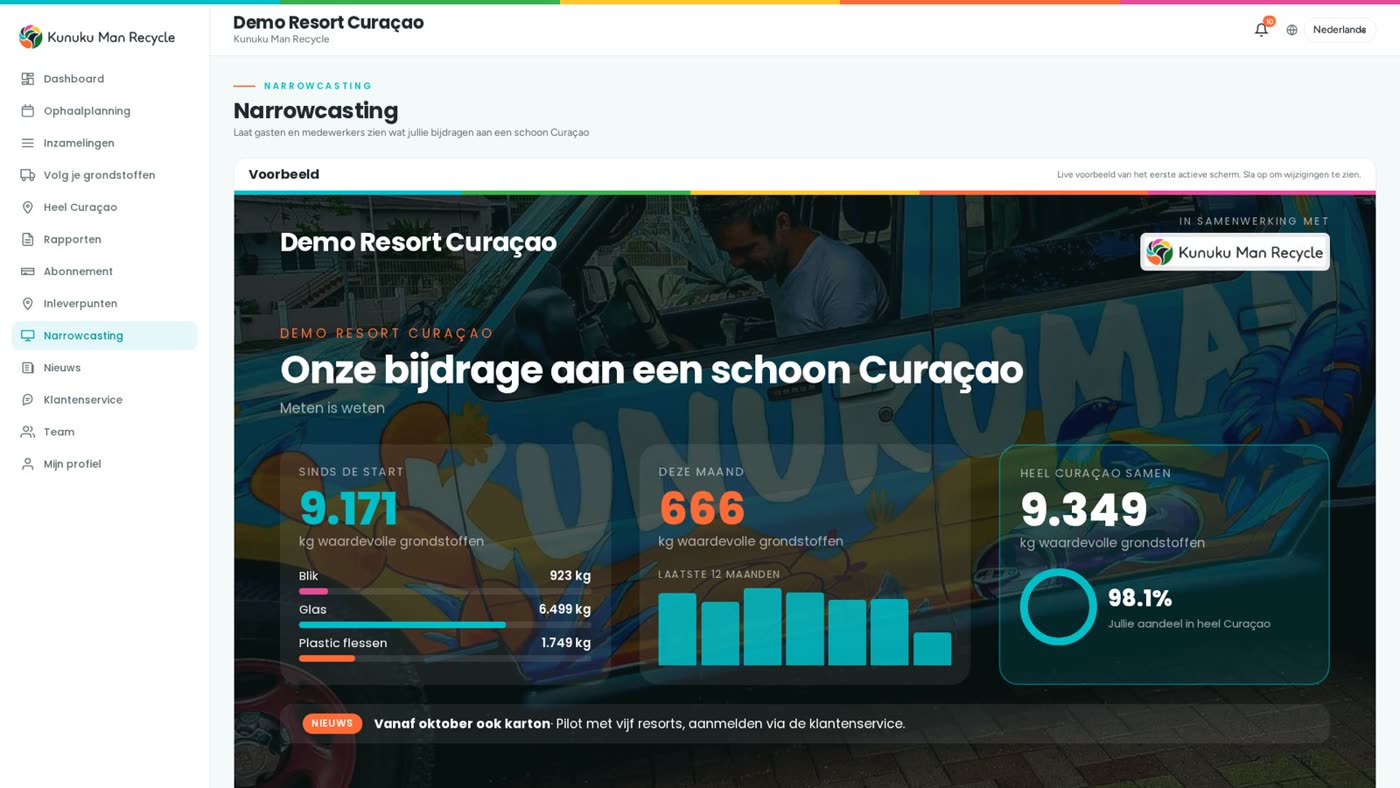Open notifications via the bell icon

coord(1261,29)
